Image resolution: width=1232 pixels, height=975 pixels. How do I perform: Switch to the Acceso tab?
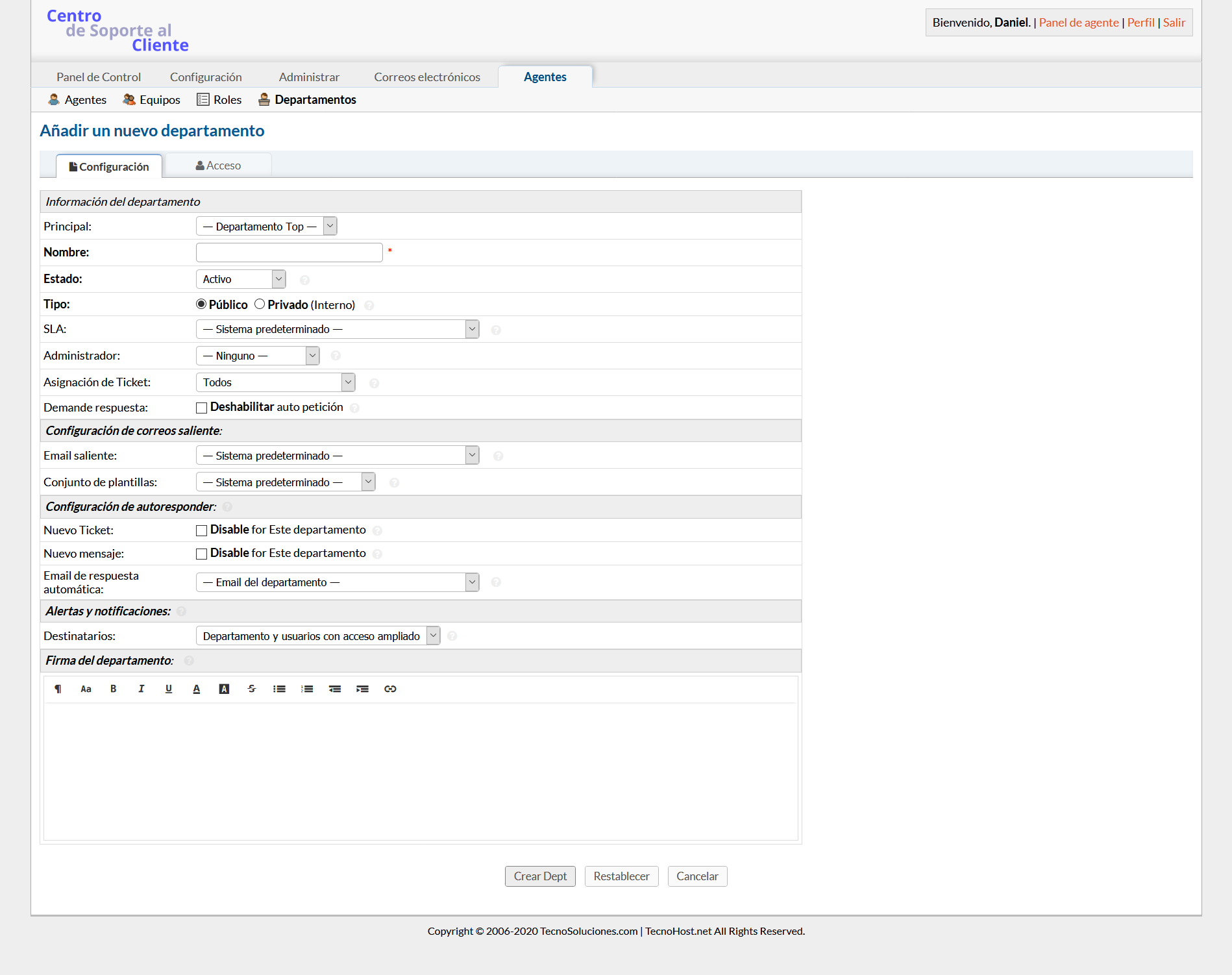point(218,166)
